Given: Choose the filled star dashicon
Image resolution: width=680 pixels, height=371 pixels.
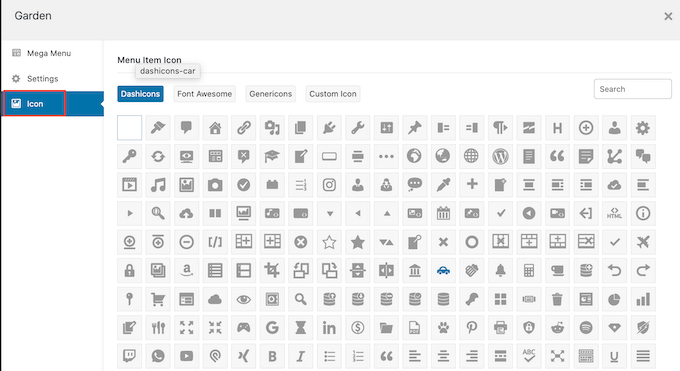Looking at the screenshot, I should pyautogui.click(x=357, y=242).
